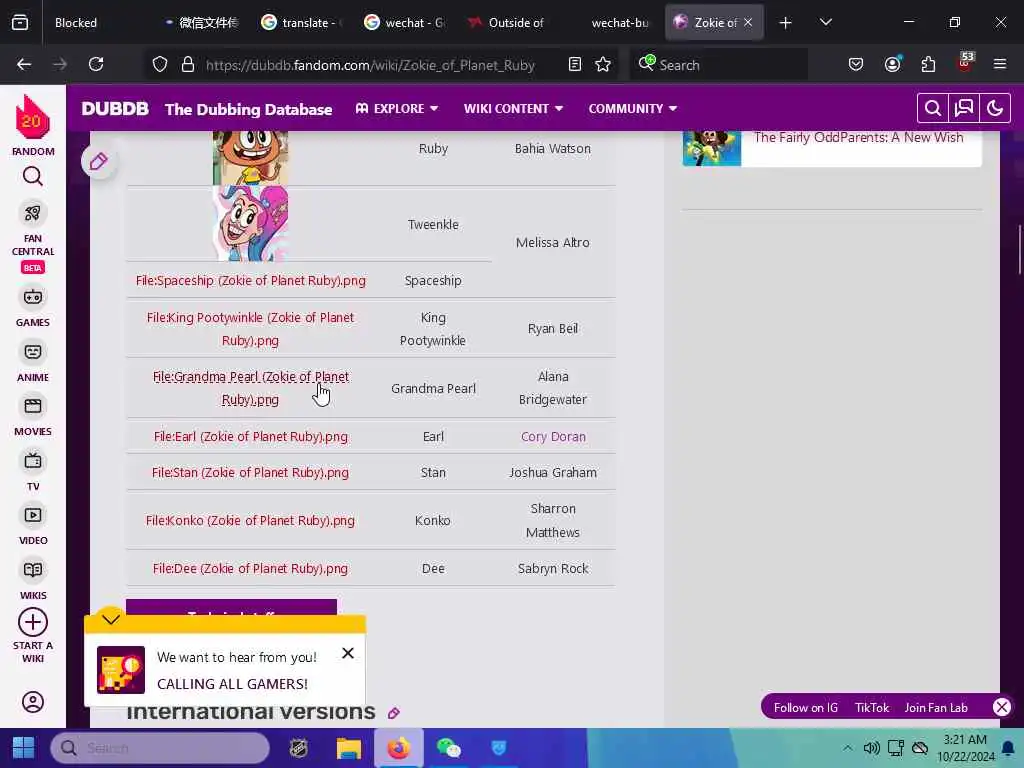Open Firefox account icon
The width and height of the screenshot is (1024, 768).
click(x=892, y=64)
